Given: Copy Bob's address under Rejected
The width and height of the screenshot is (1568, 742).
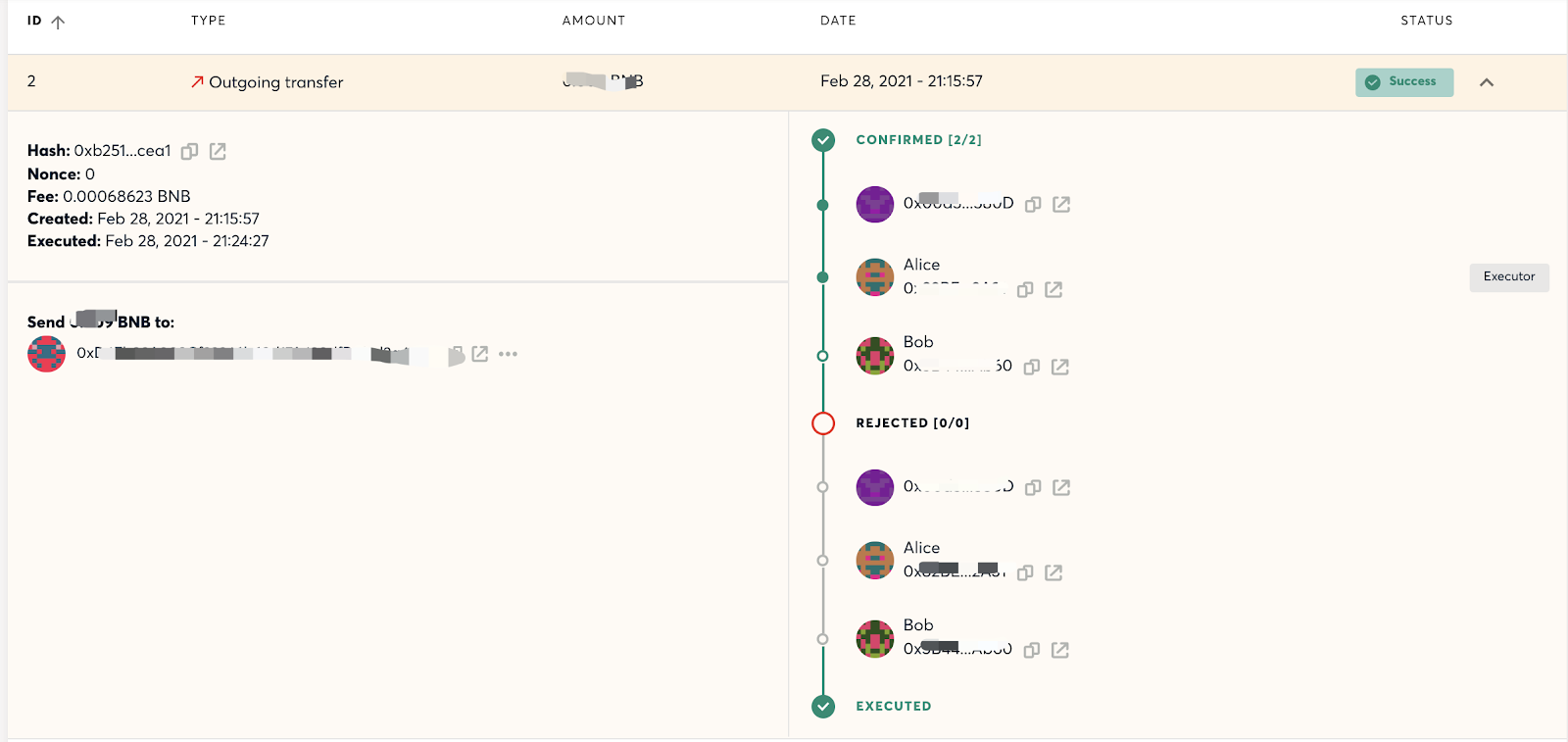Looking at the screenshot, I should click(1032, 651).
